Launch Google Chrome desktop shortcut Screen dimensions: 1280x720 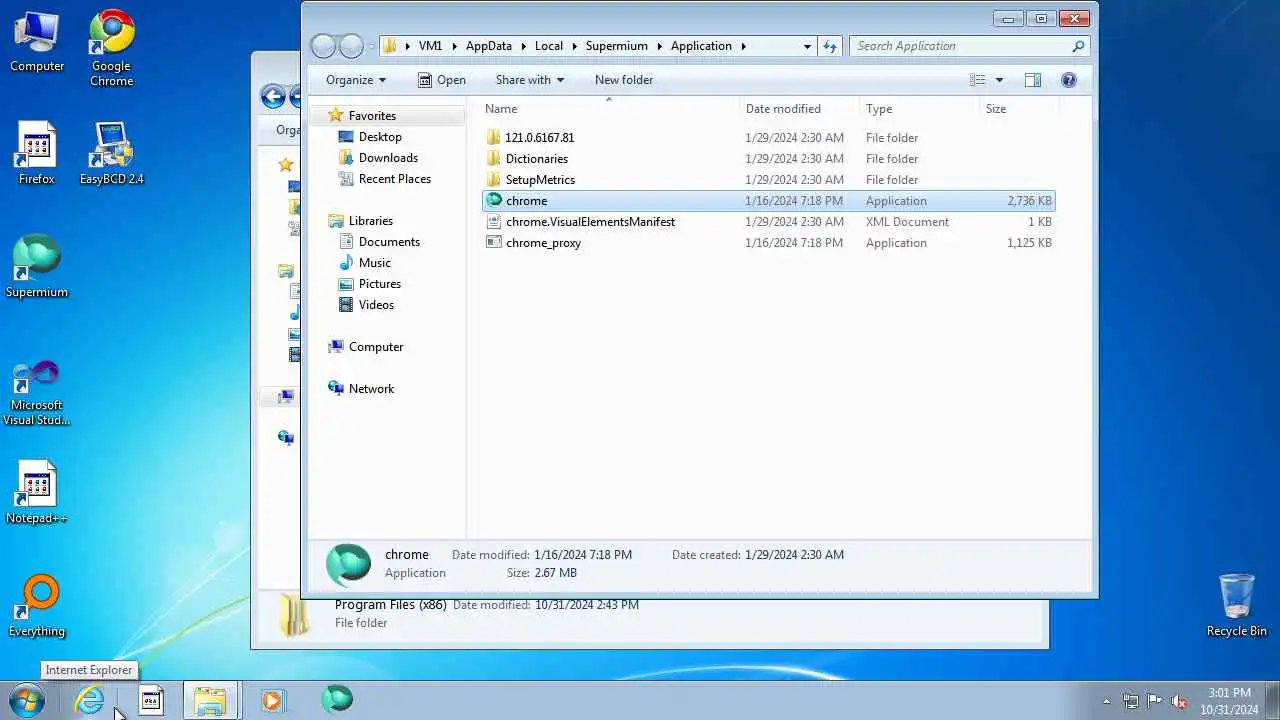(111, 48)
